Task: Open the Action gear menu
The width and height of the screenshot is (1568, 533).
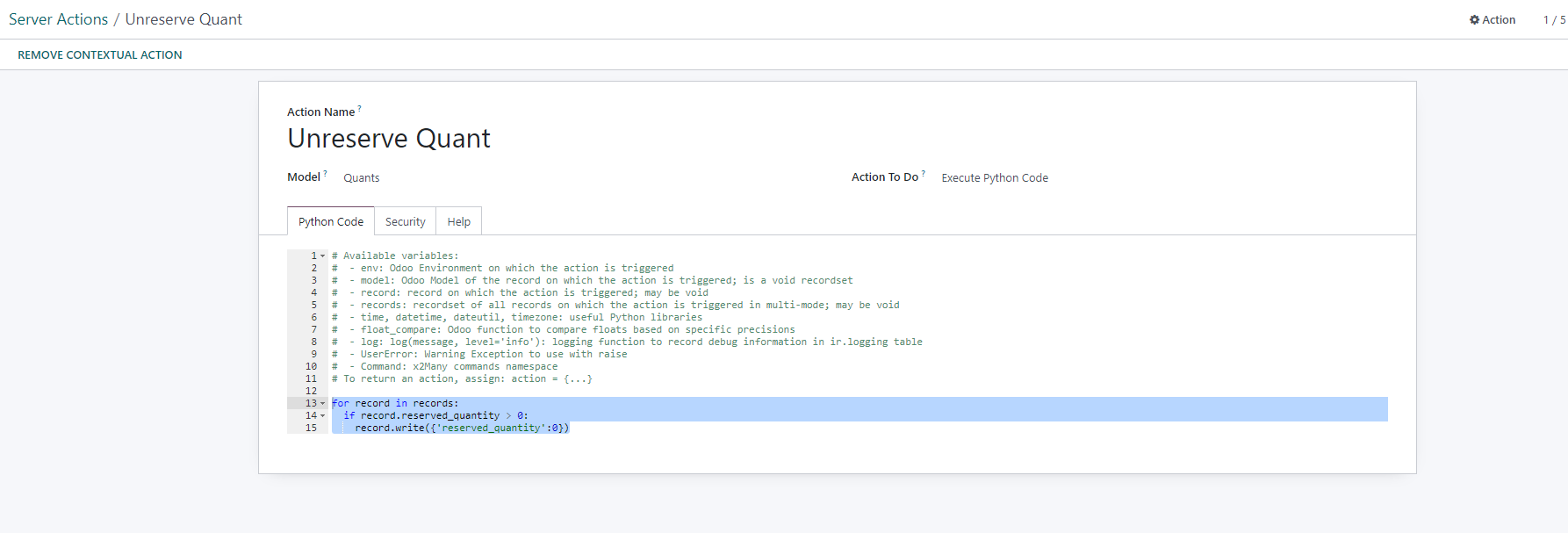Action: (x=1492, y=19)
